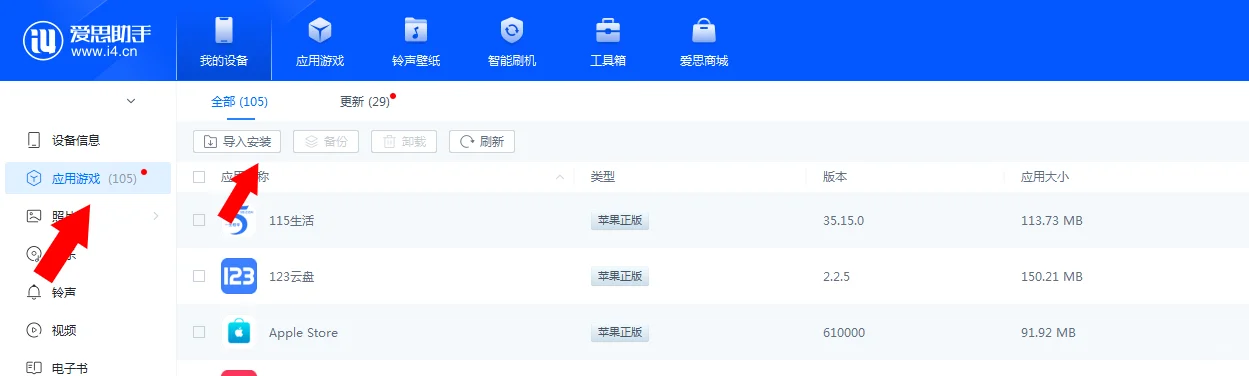Screen dimensions: 1249x376
Task: Click version 2.2.5
Action: [836, 276]
